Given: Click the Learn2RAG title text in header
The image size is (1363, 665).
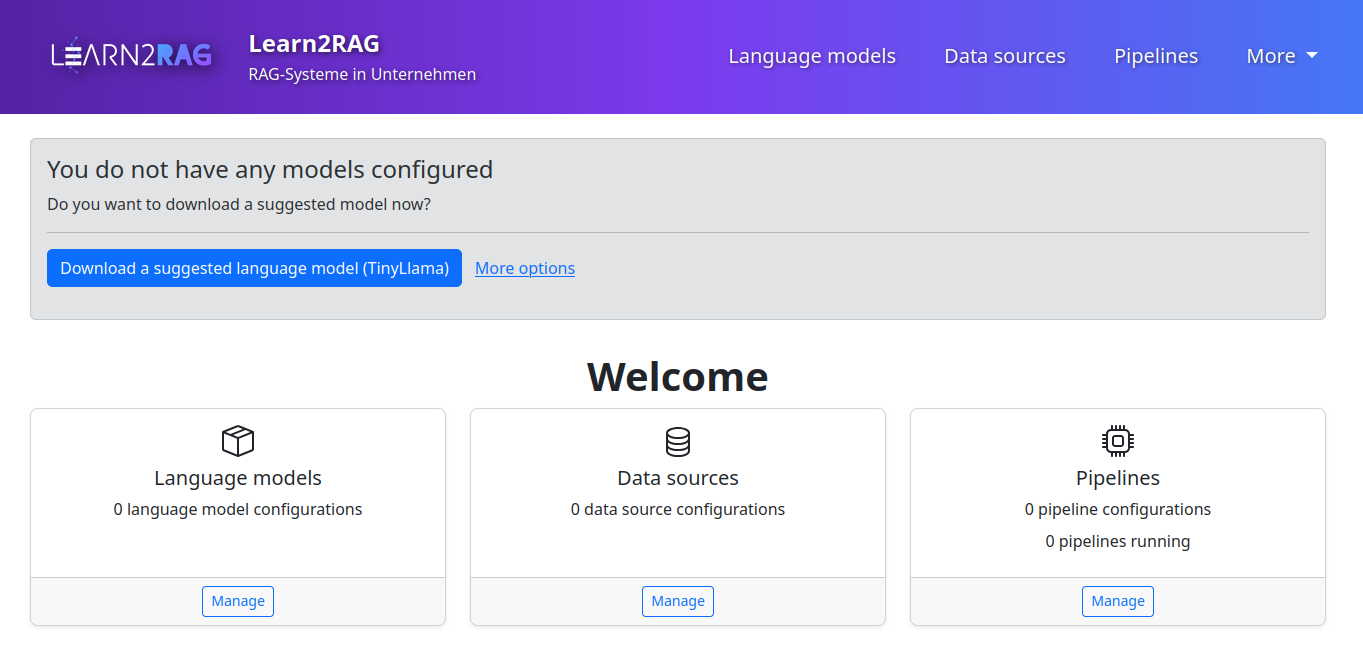Looking at the screenshot, I should pos(313,43).
